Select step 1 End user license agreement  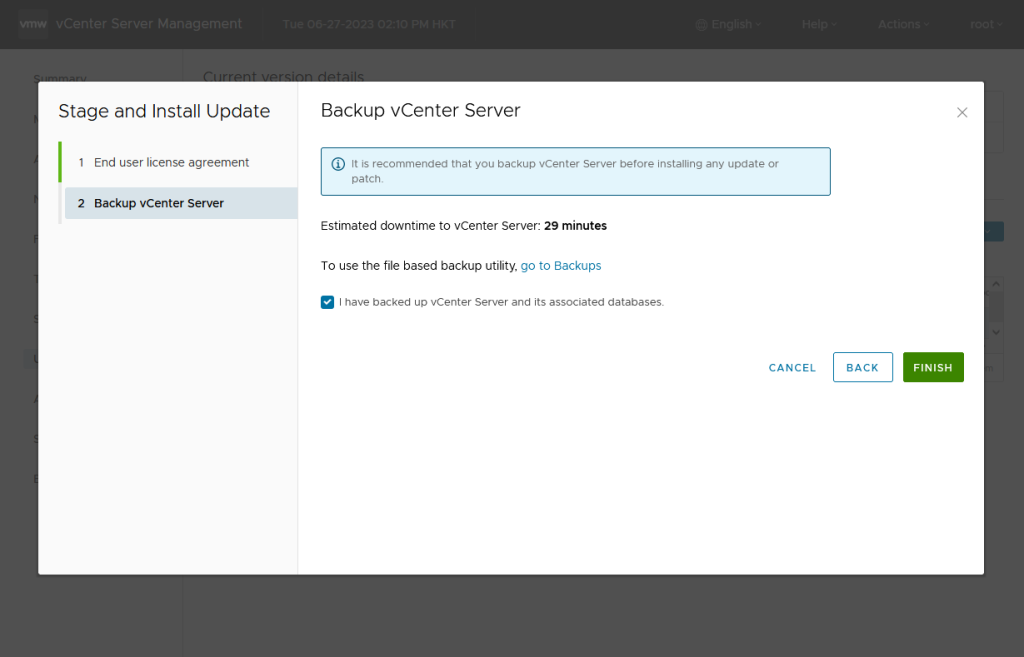(171, 162)
